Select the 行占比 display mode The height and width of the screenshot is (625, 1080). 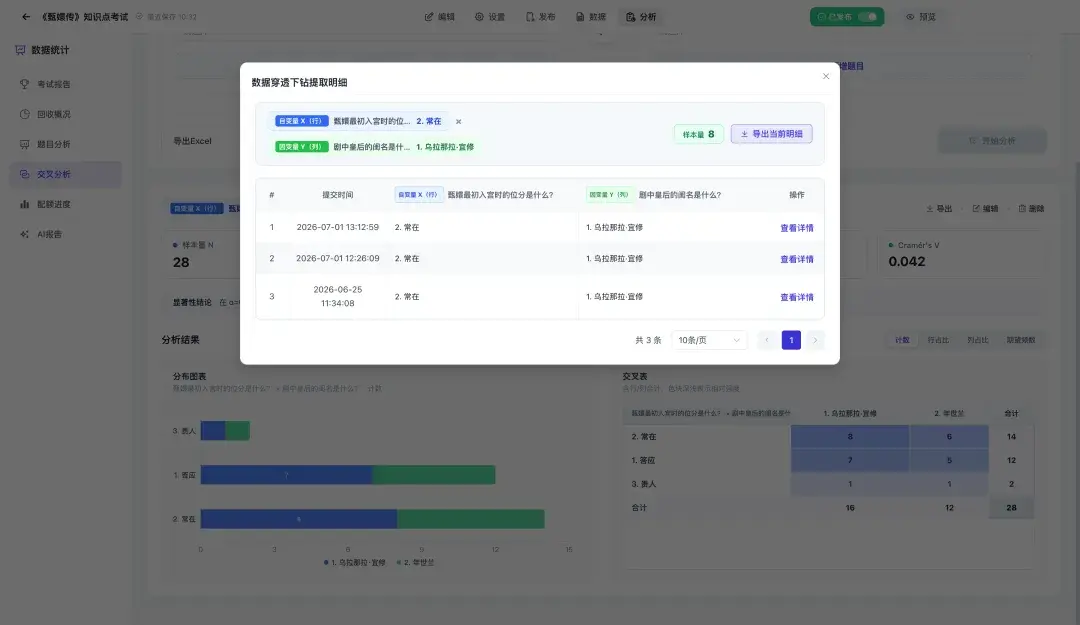click(938, 340)
